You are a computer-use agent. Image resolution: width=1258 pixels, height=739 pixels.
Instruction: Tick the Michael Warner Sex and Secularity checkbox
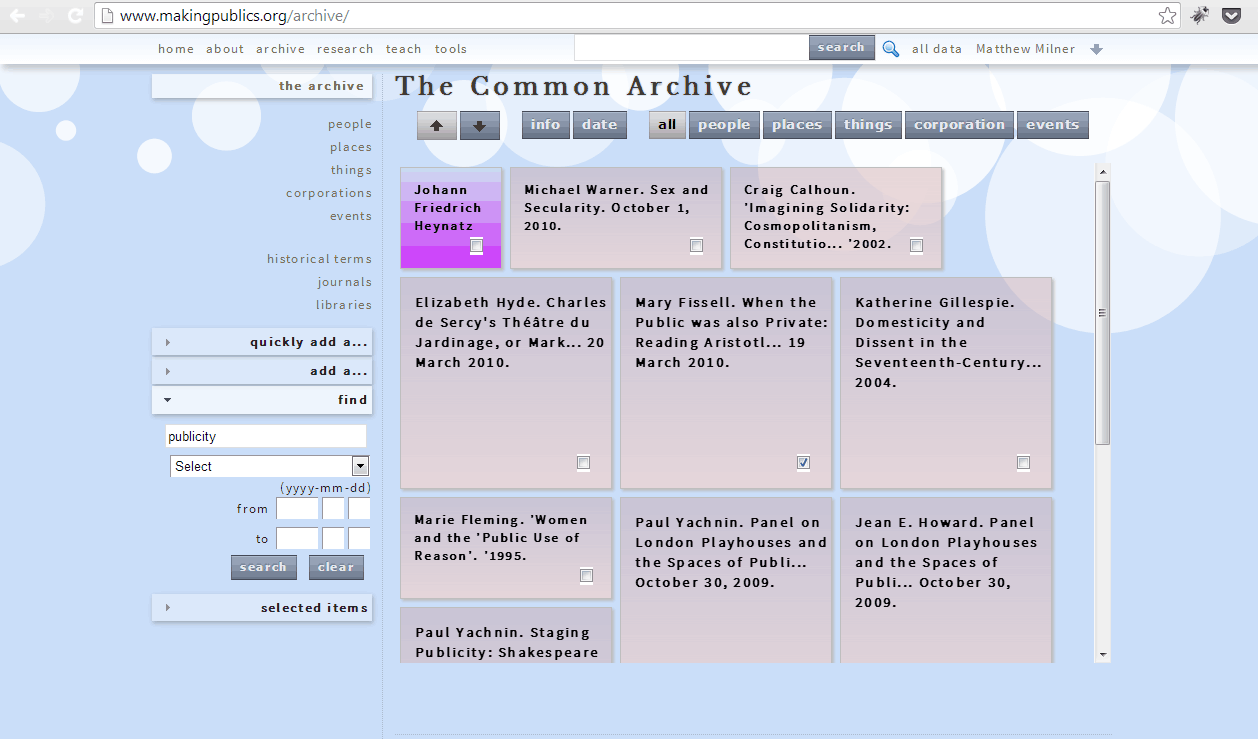pos(697,246)
